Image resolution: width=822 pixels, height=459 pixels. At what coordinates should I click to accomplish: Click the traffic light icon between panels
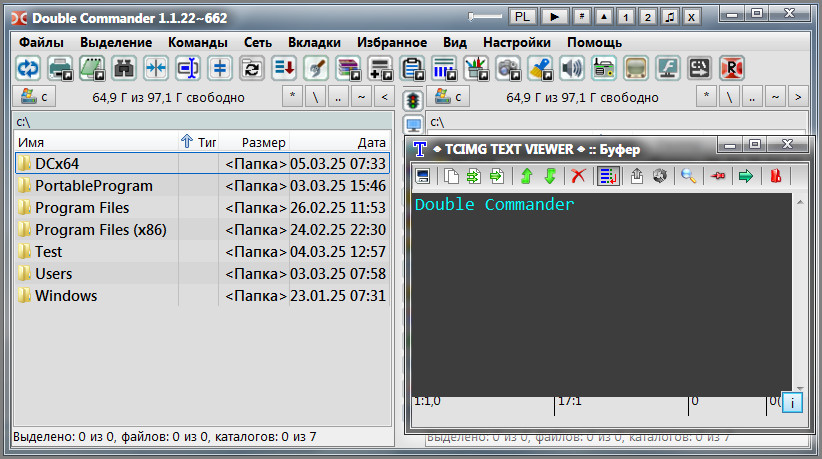(x=414, y=100)
